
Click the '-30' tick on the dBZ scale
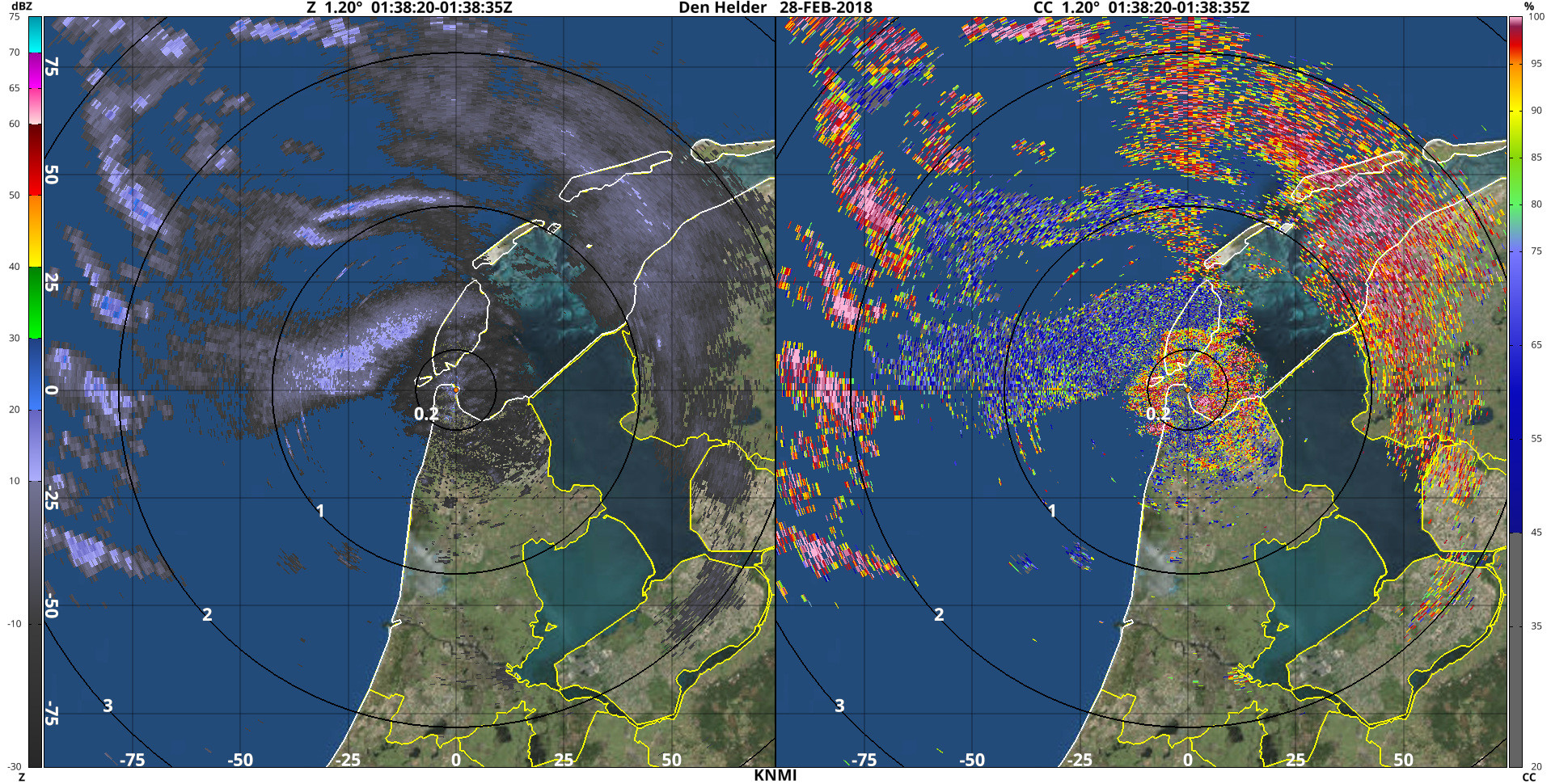tap(15, 767)
